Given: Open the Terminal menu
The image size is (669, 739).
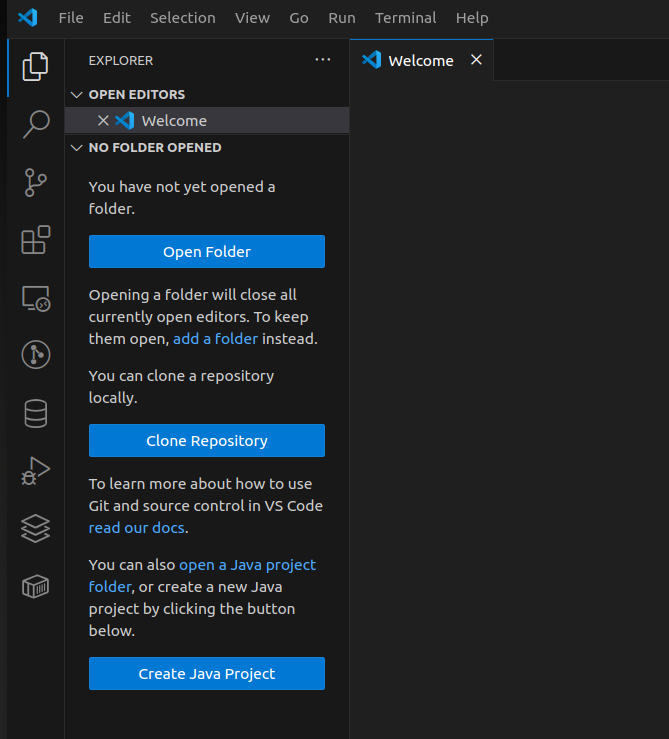Looking at the screenshot, I should 405,18.
